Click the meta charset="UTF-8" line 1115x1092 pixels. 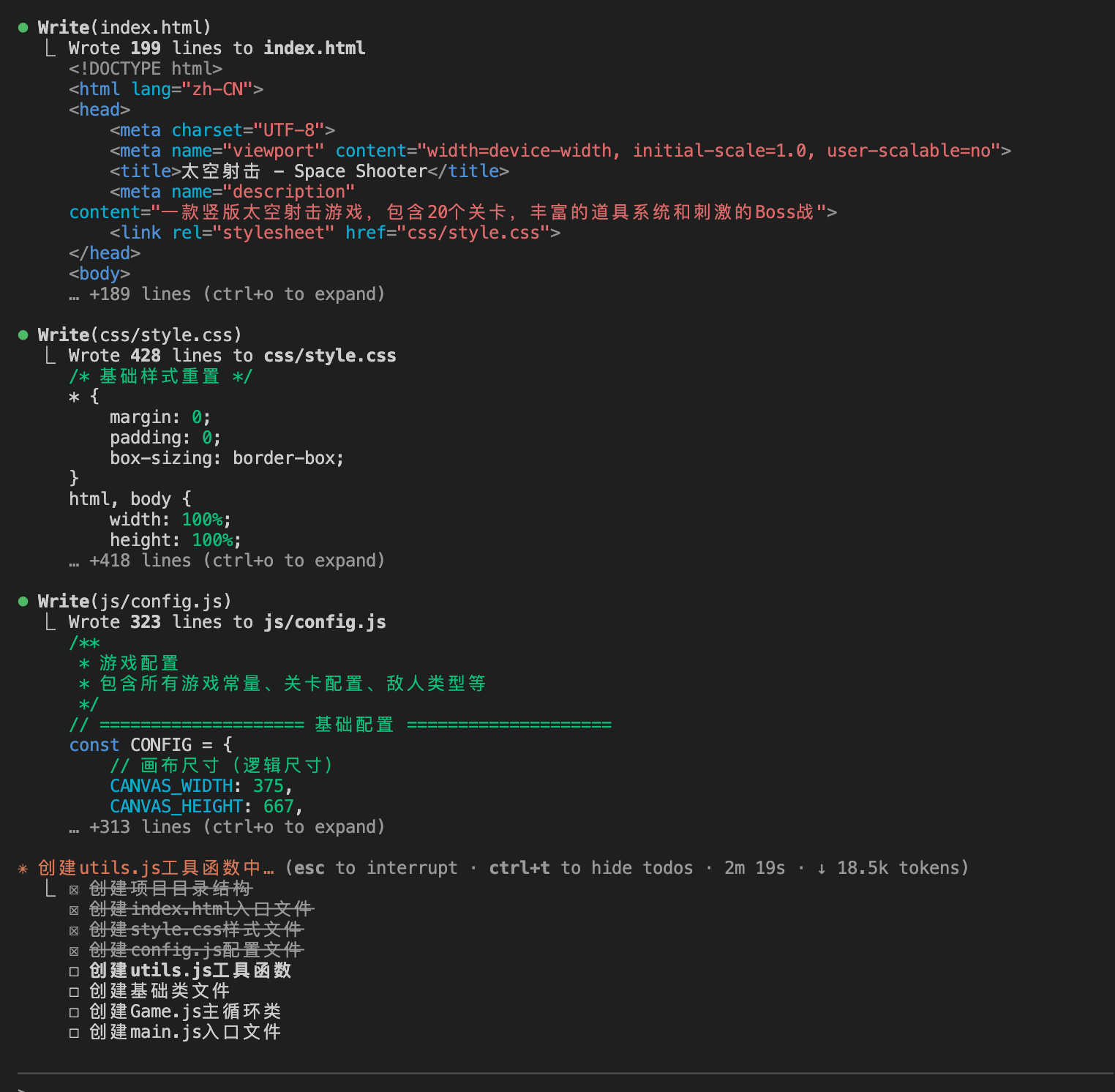pos(222,130)
